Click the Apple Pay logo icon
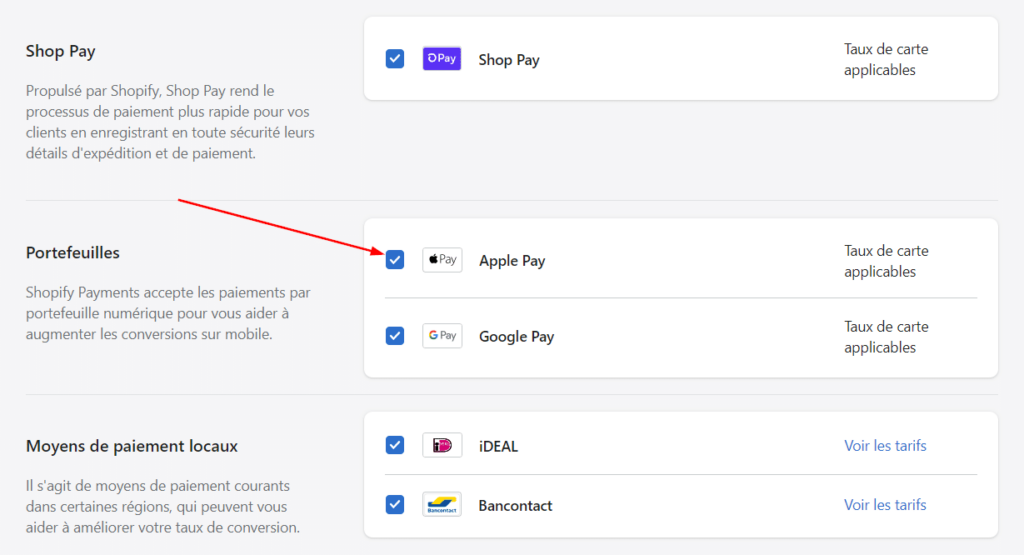Screen dimensions: 1024x555 click(x=442, y=260)
